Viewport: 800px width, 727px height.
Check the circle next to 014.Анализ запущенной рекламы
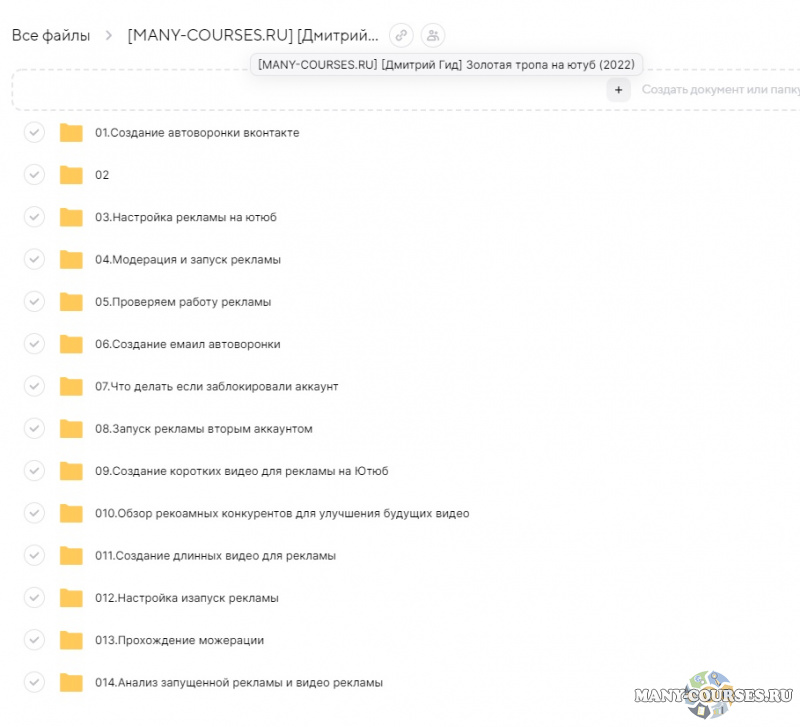34,682
